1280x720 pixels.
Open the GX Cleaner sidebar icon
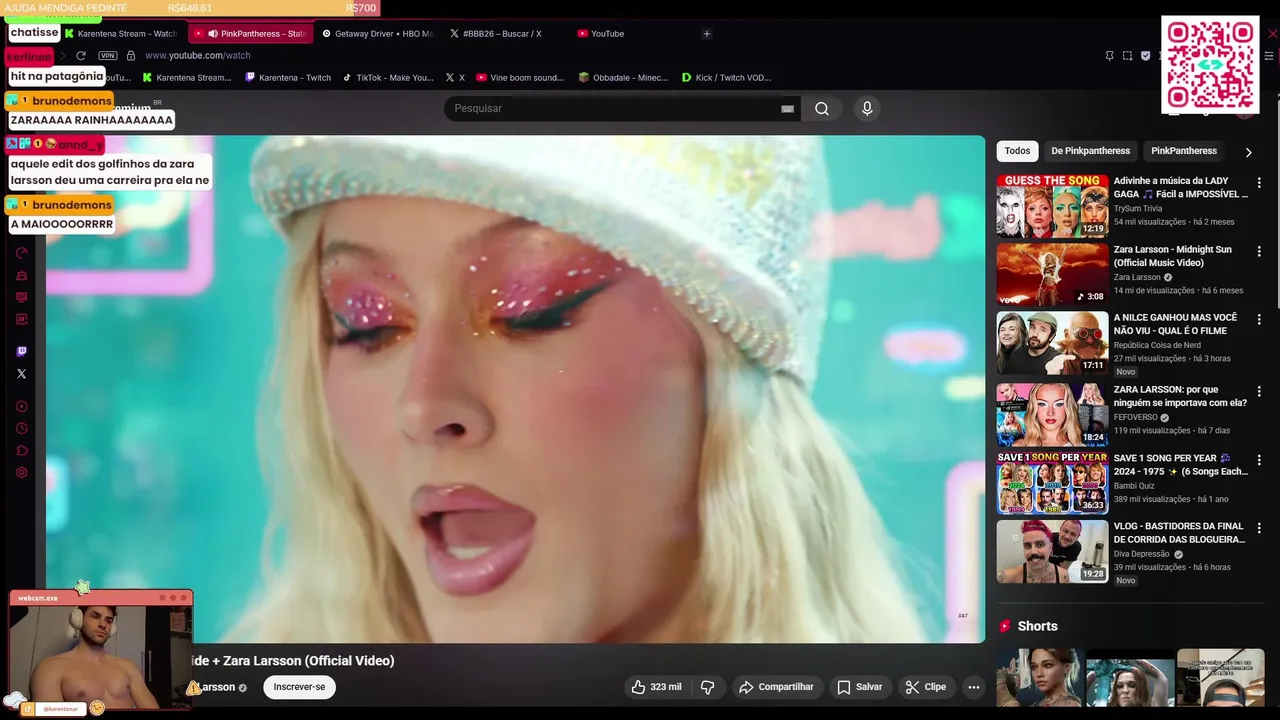[22, 275]
